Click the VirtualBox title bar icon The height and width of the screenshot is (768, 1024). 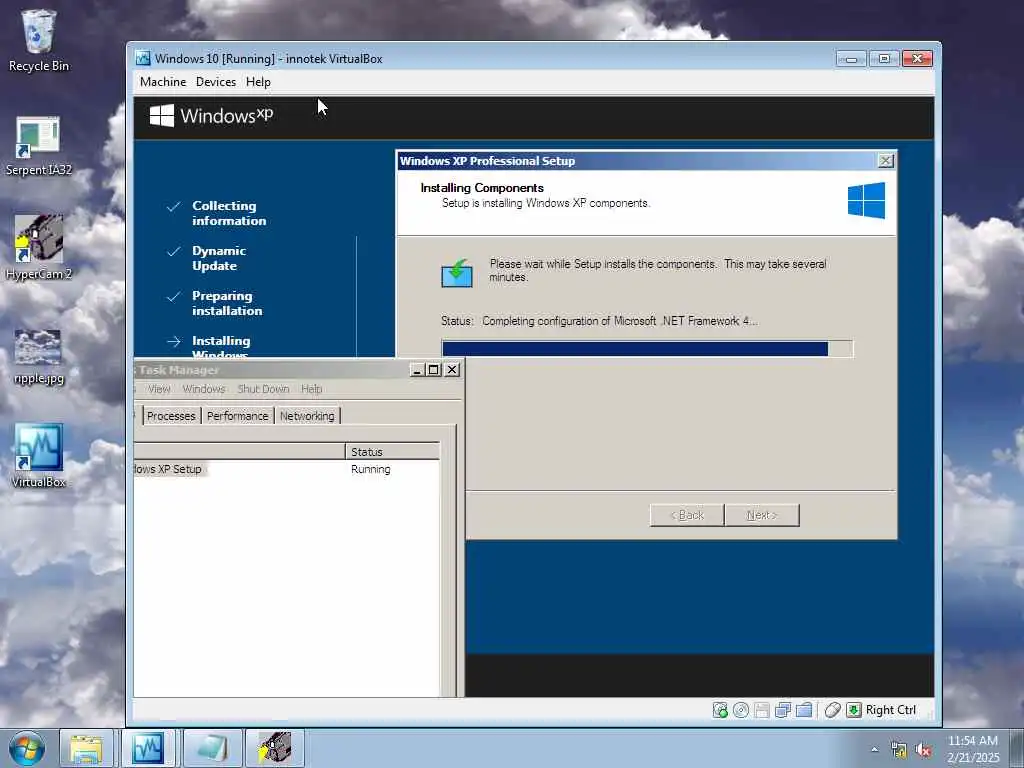point(142,58)
